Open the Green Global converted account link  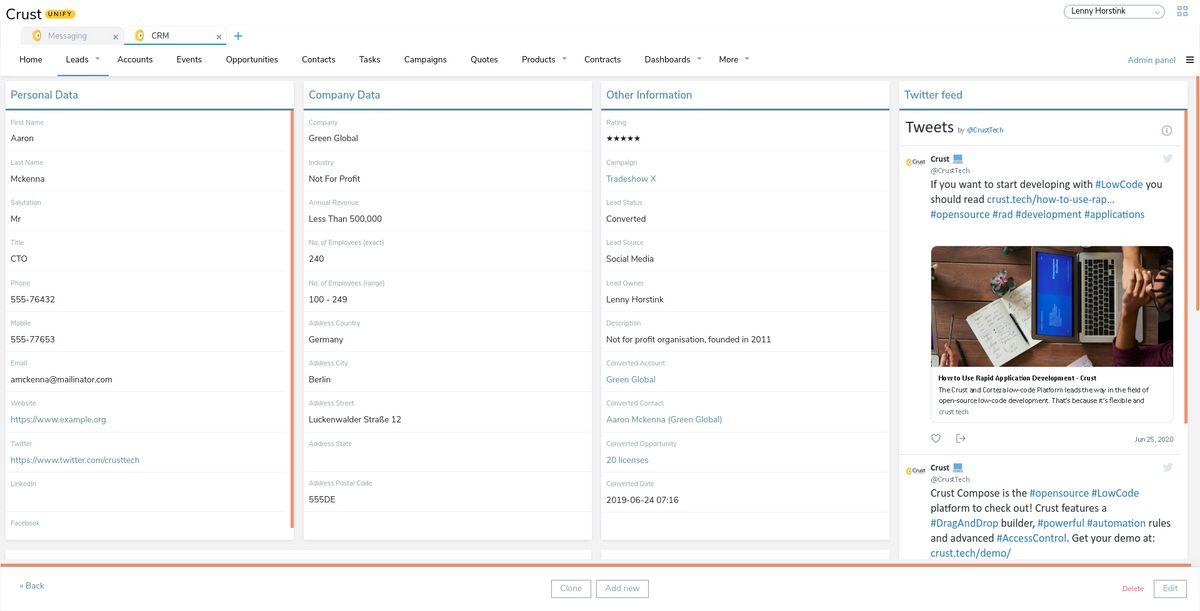click(x=631, y=379)
